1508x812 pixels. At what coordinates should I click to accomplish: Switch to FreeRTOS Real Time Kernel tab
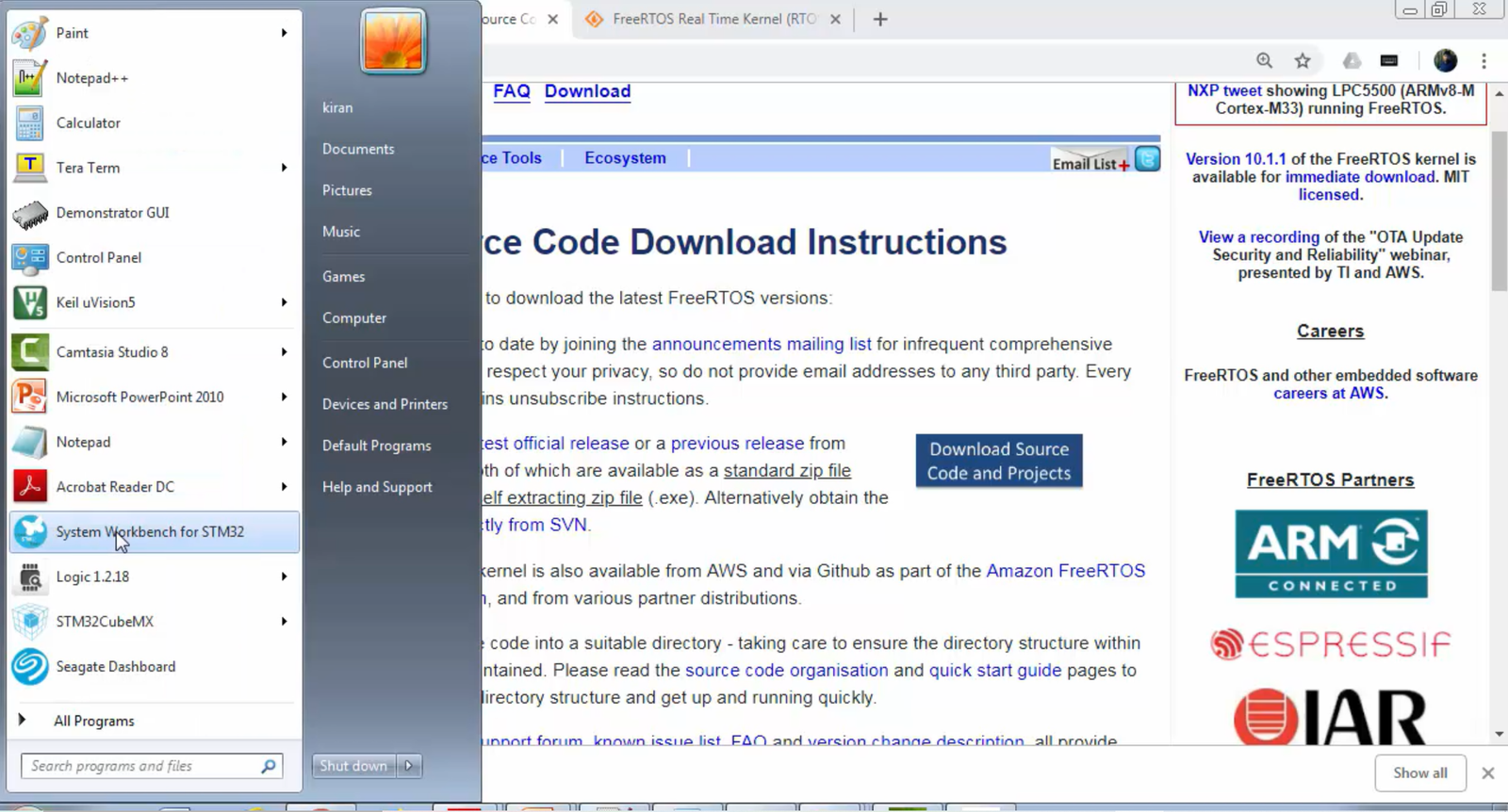[713, 19]
